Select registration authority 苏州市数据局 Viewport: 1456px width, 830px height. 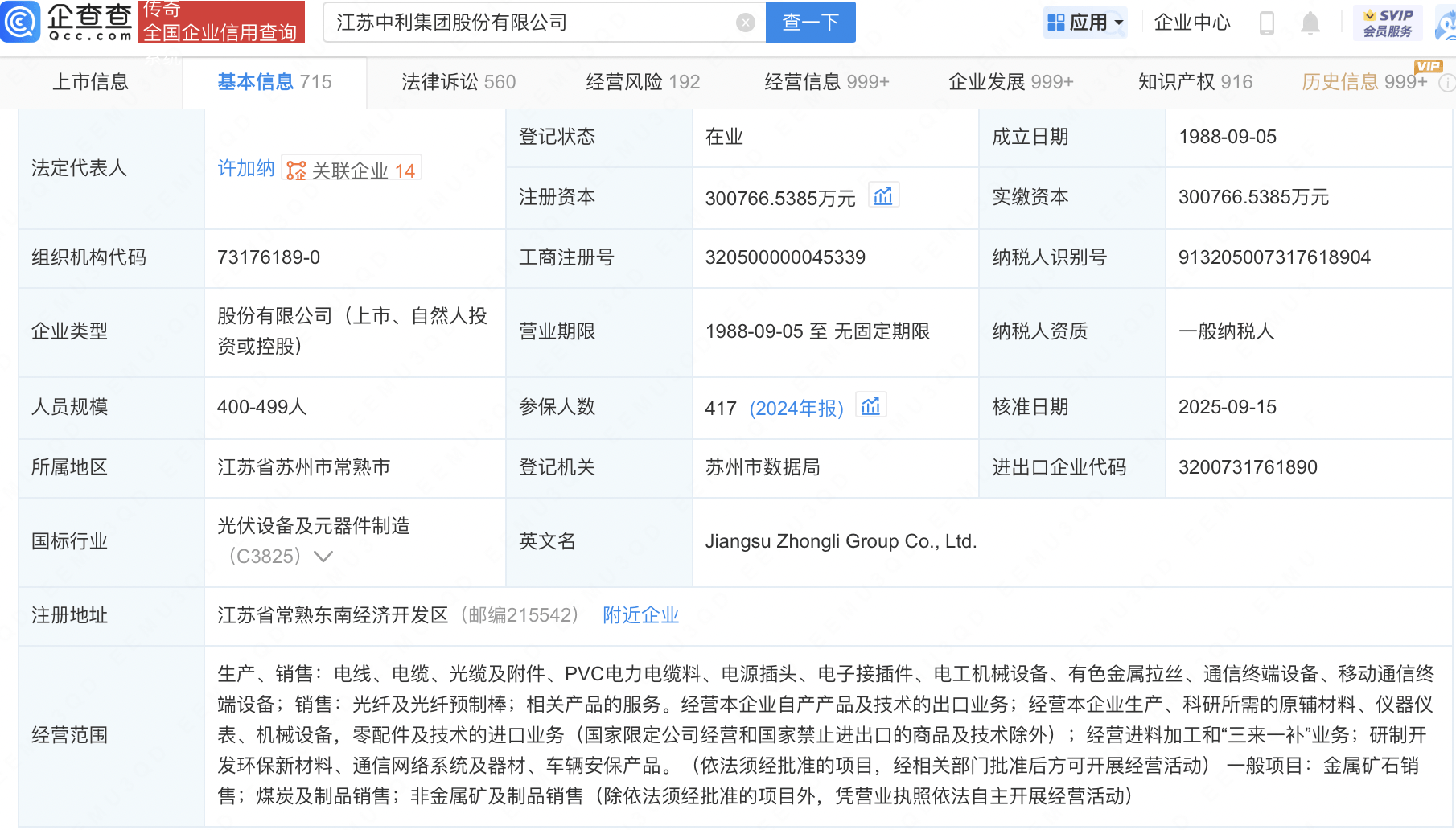click(x=763, y=467)
